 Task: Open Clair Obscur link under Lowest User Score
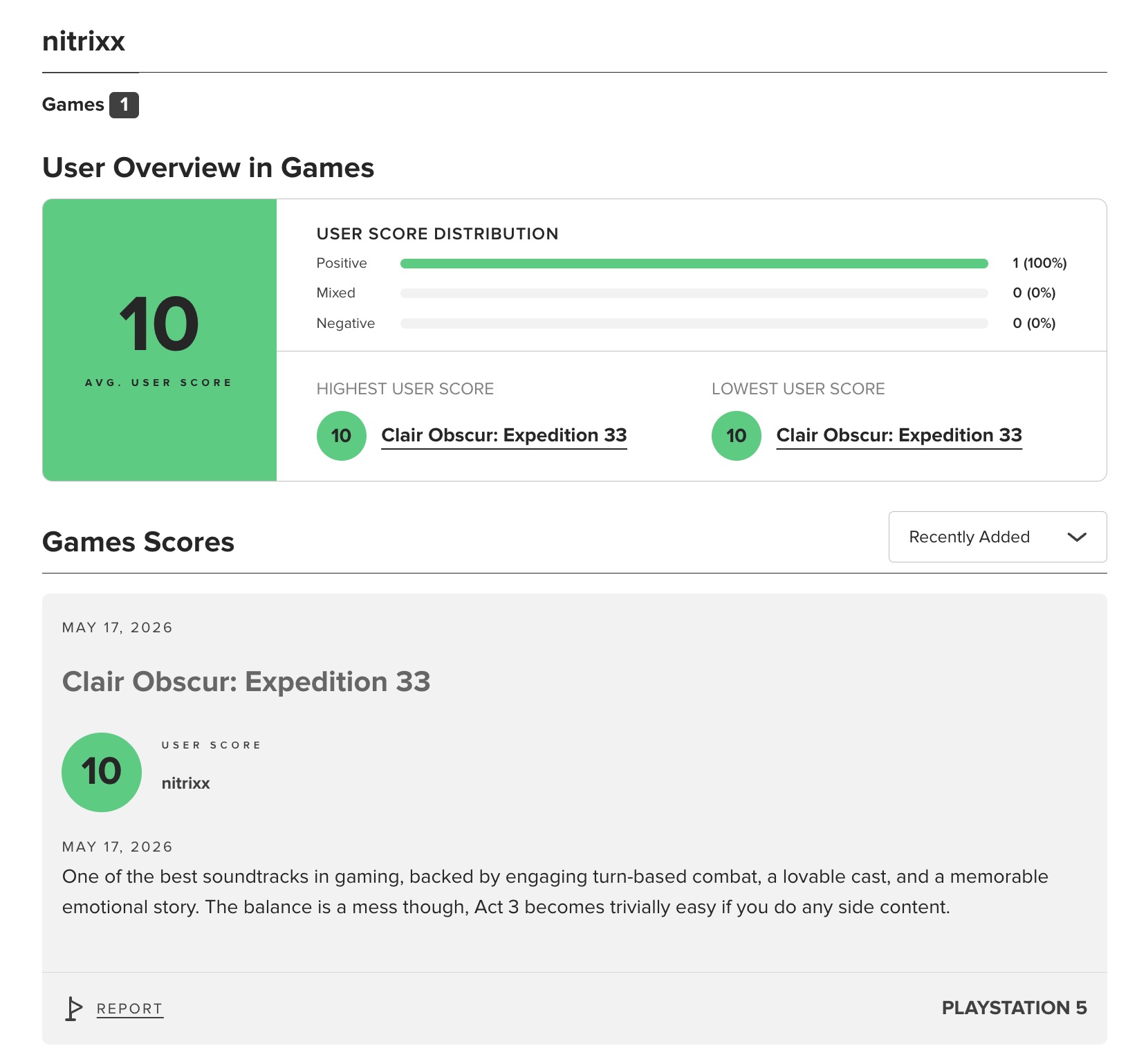click(x=899, y=435)
